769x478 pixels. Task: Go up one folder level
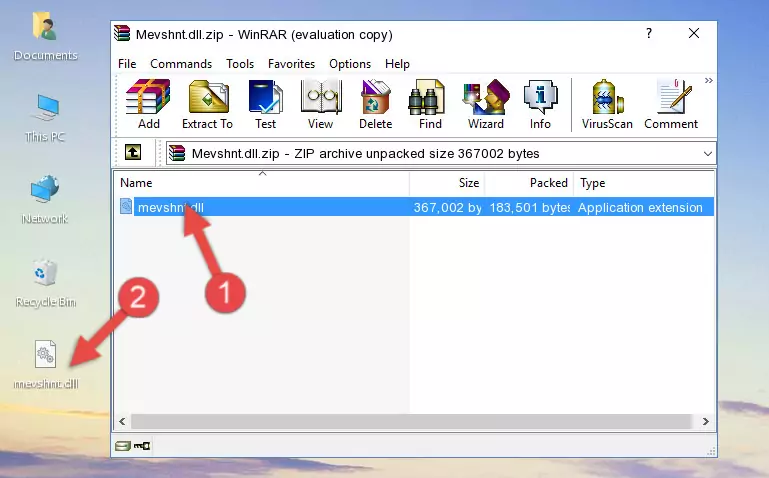tap(133, 152)
